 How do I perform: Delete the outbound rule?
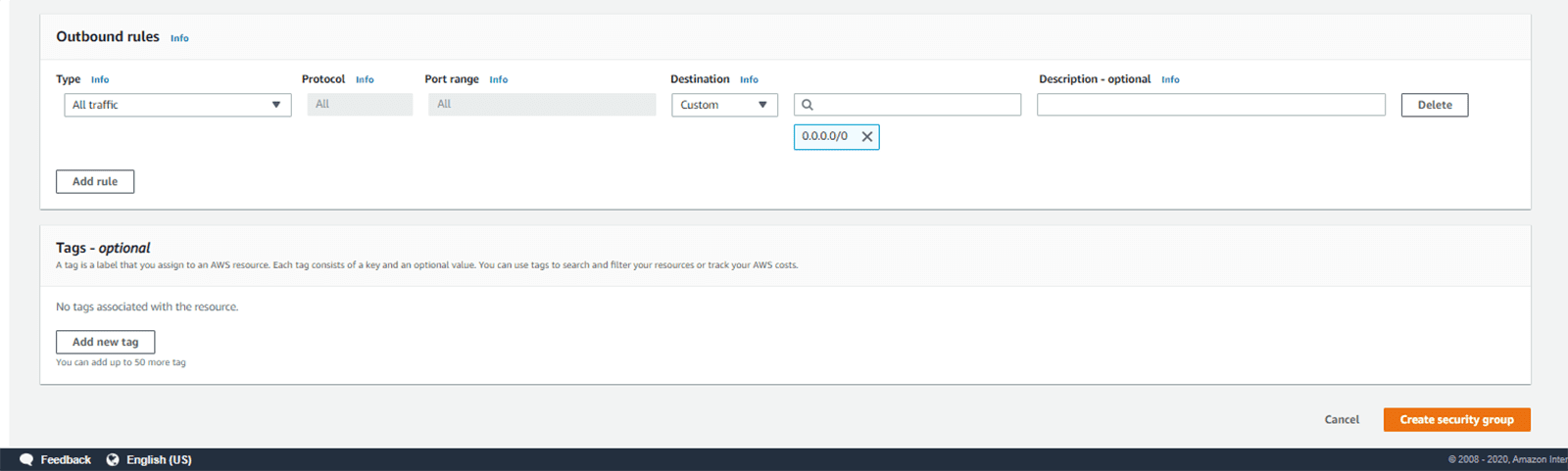click(x=1435, y=105)
